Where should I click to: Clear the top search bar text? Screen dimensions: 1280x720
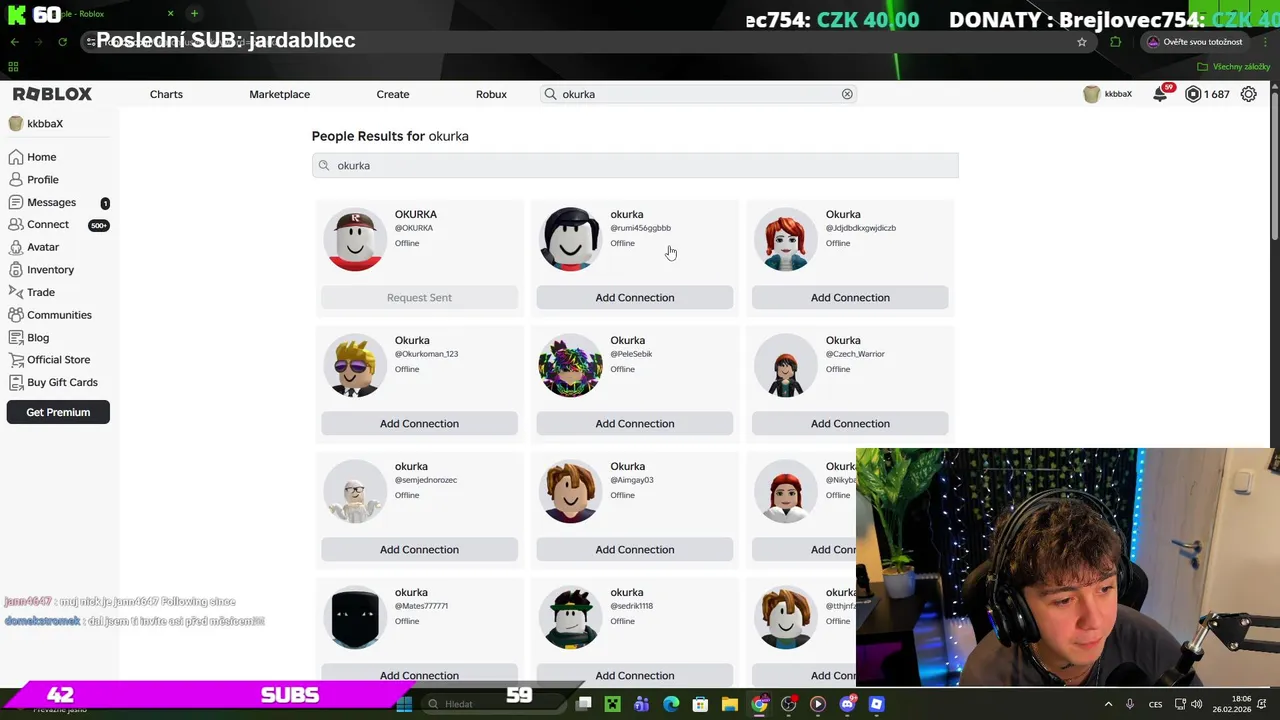pos(847,94)
